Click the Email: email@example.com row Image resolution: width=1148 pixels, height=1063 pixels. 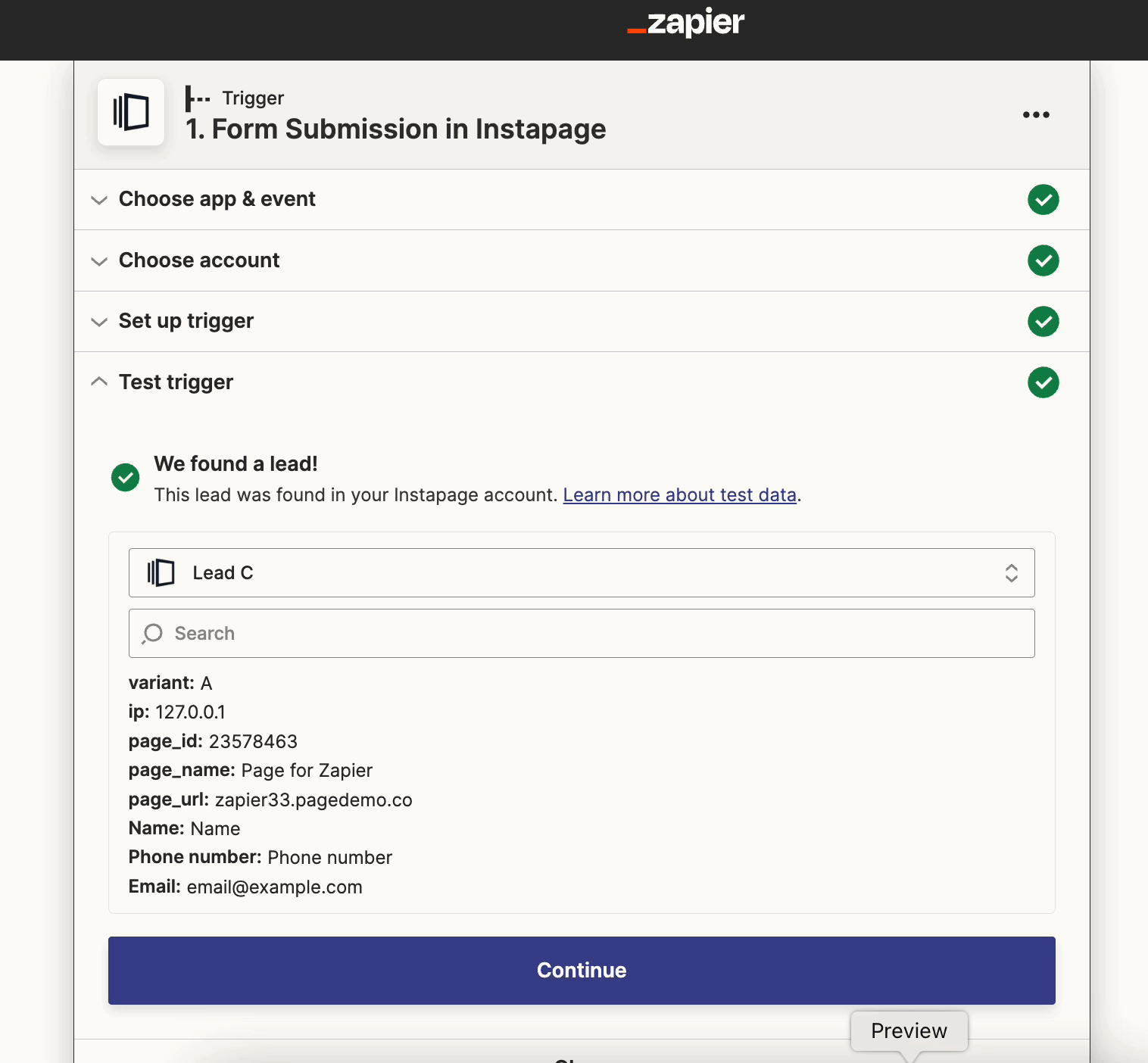[245, 887]
